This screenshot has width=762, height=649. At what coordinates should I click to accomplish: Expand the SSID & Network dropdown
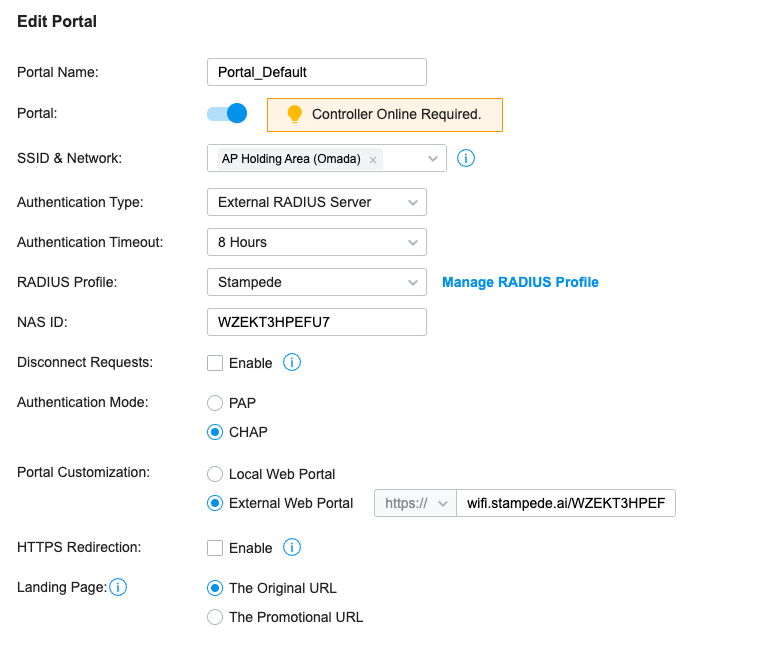433,158
